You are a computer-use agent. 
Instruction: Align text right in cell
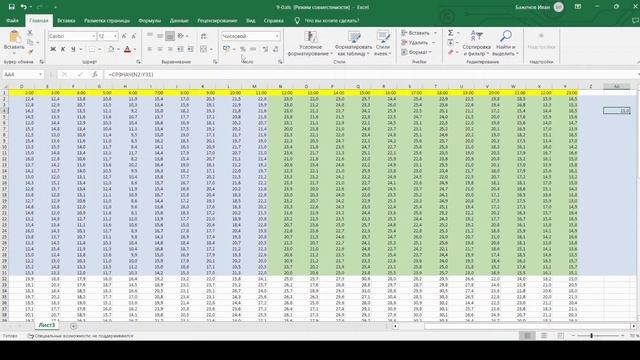[170, 49]
